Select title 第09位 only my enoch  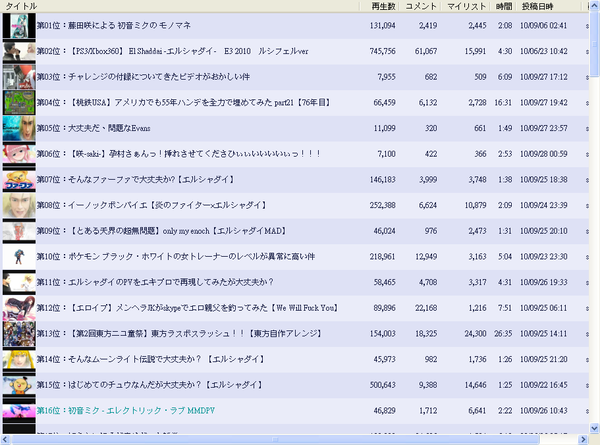click(x=161, y=231)
